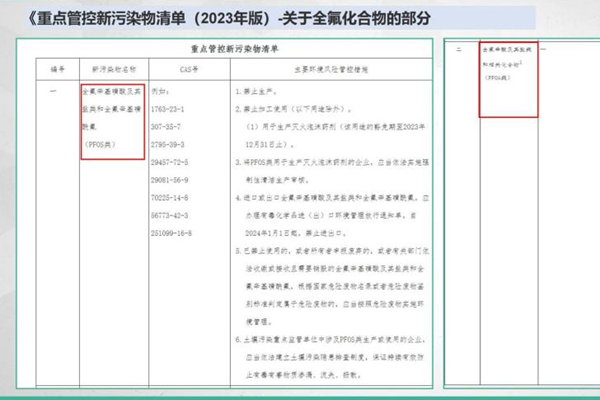Select the CAS号 column header
Image resolution: width=600 pixels, height=400 pixels.
[x=178, y=68]
